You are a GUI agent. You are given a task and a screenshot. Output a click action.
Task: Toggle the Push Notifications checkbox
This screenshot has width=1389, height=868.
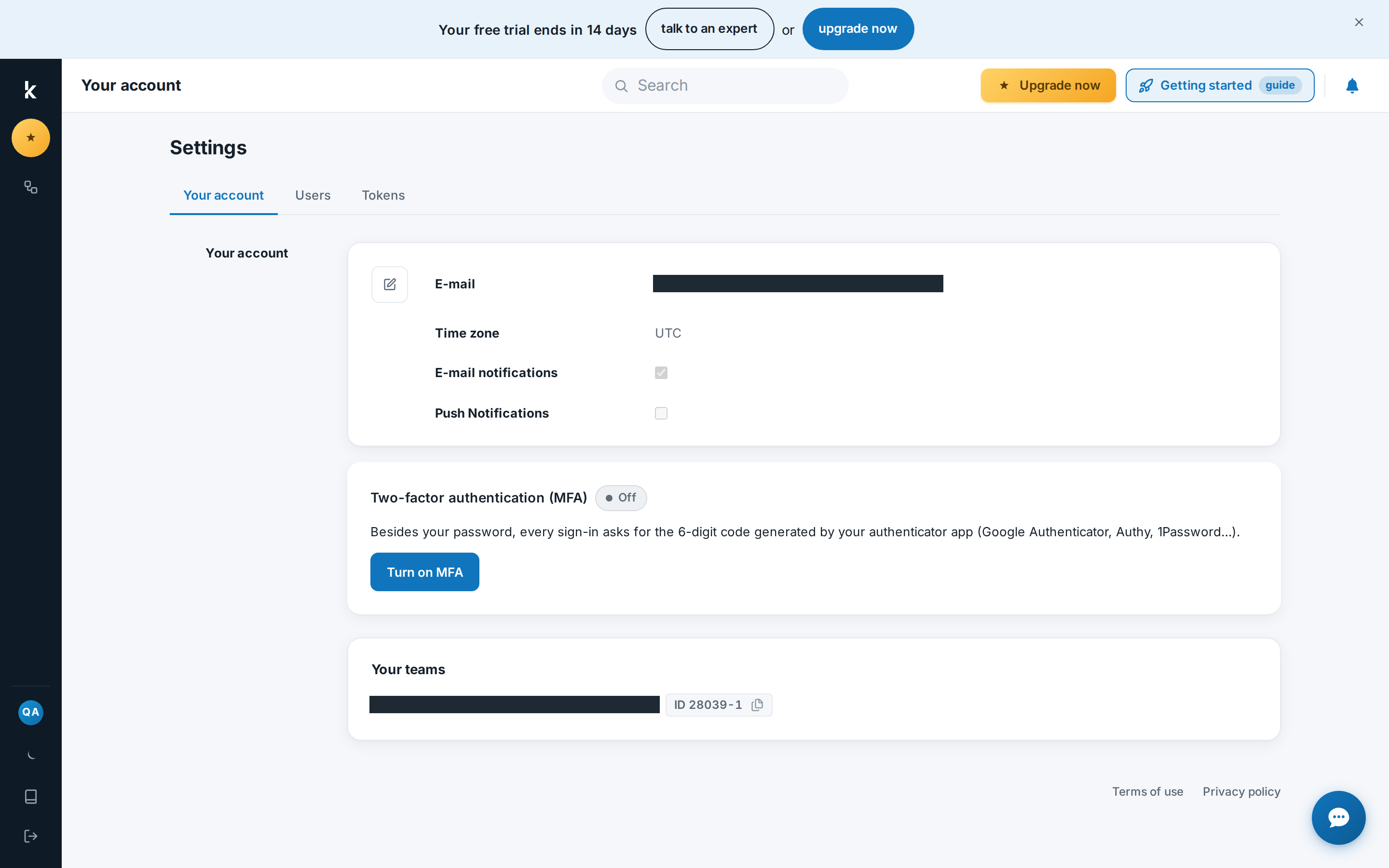coord(661,413)
